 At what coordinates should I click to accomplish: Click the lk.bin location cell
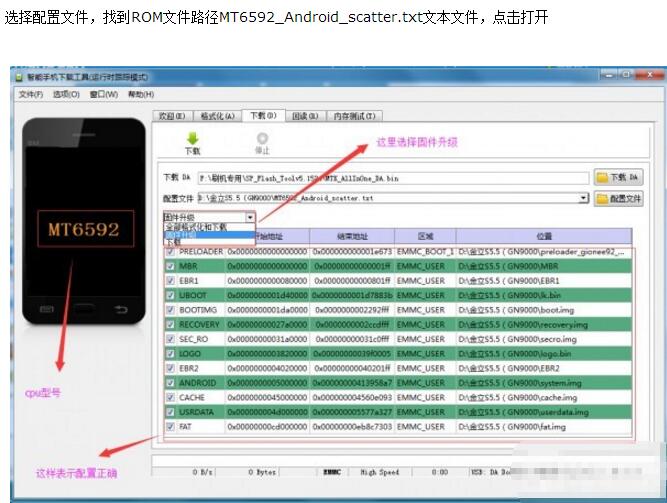(544, 295)
